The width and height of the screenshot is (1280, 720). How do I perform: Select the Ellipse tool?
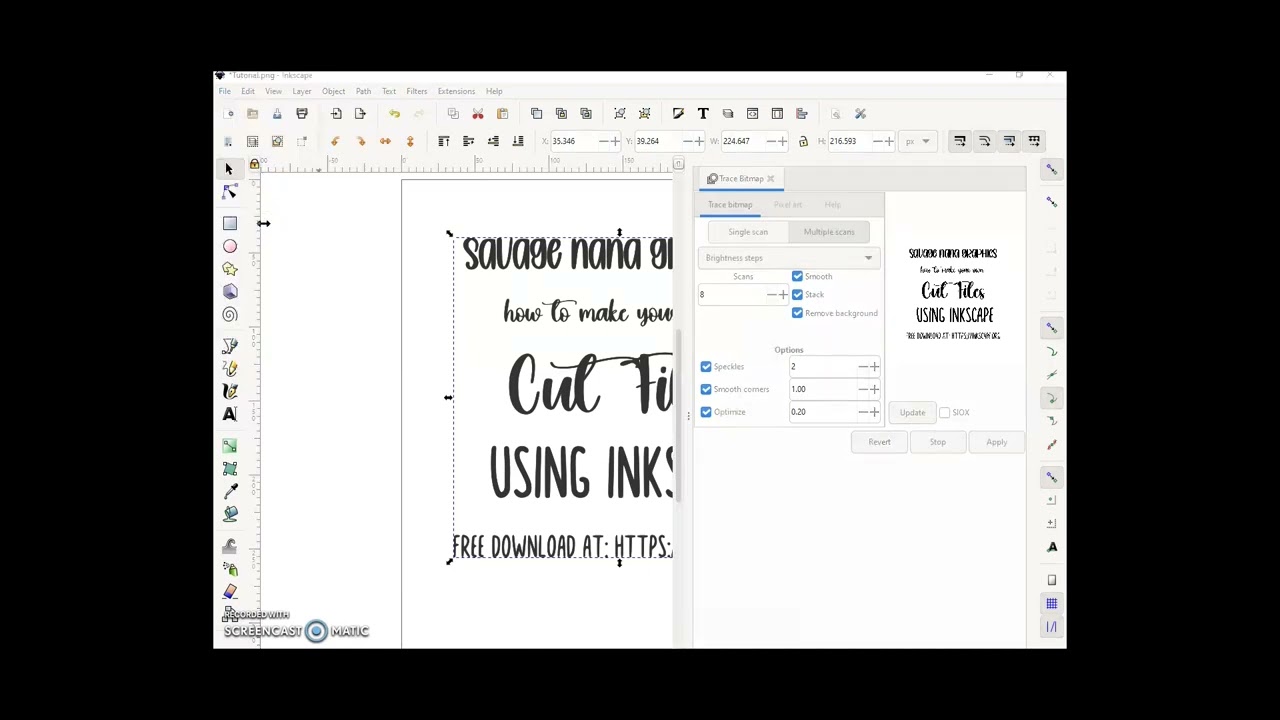point(230,246)
